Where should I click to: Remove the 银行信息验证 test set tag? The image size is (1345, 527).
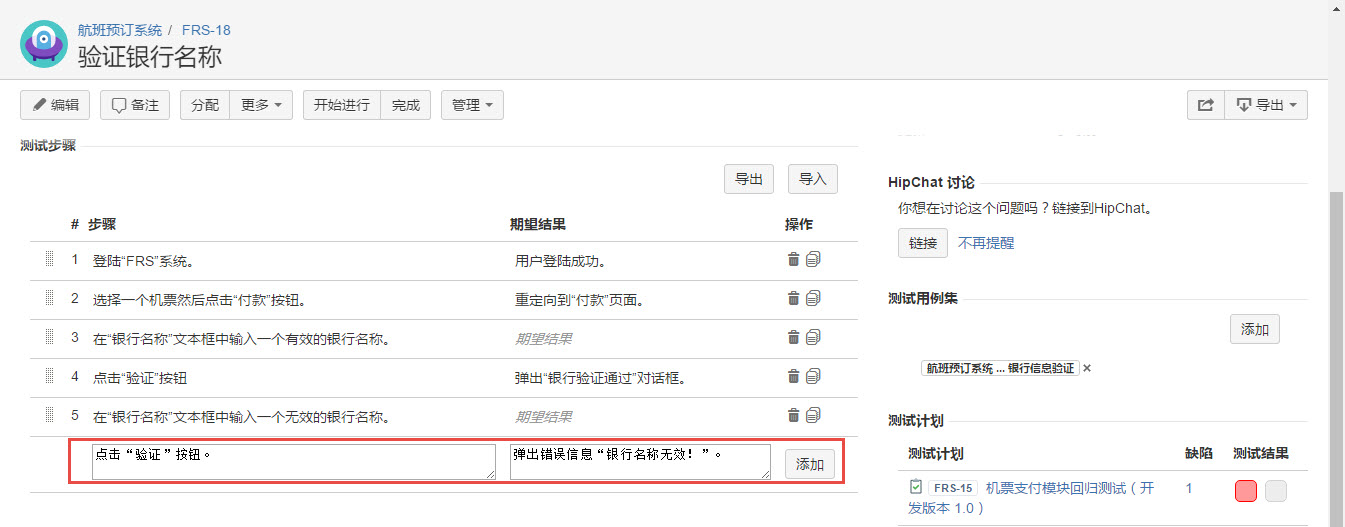coord(1087,368)
